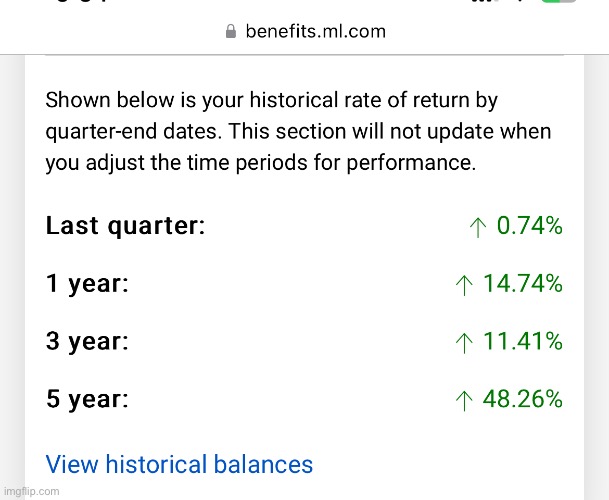Tap the green battery indicator in status bar
609x500 pixels.
[559, 3]
